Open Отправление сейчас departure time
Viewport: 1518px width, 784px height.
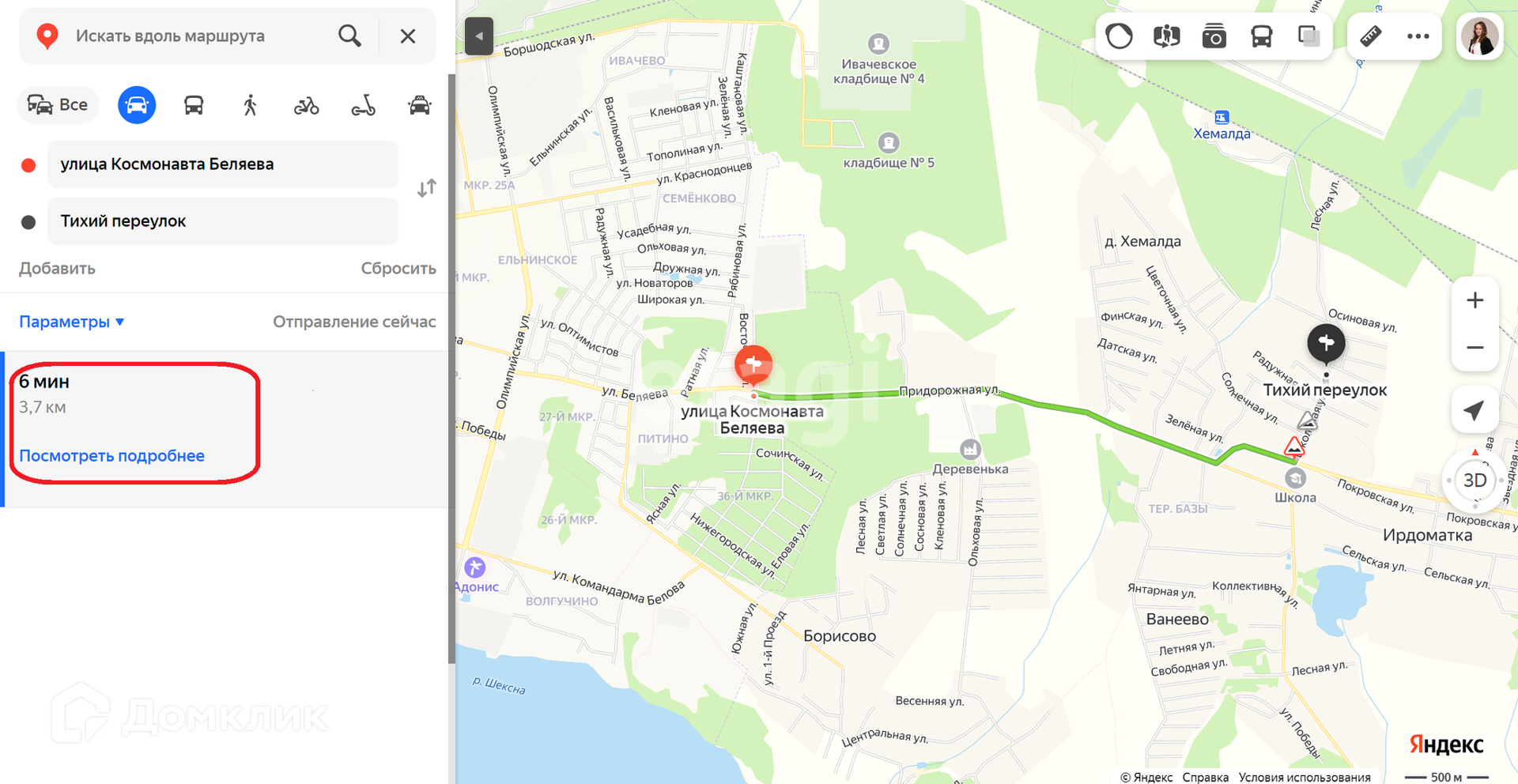click(x=354, y=322)
